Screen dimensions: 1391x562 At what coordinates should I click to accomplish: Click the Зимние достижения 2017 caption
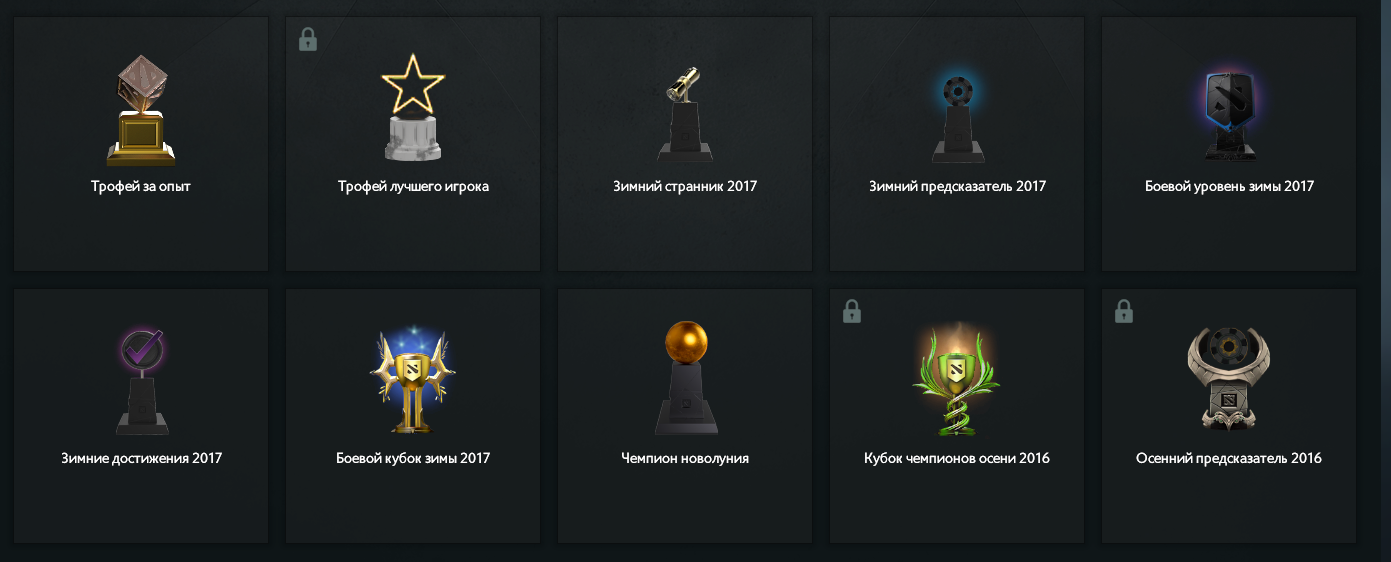click(x=141, y=458)
